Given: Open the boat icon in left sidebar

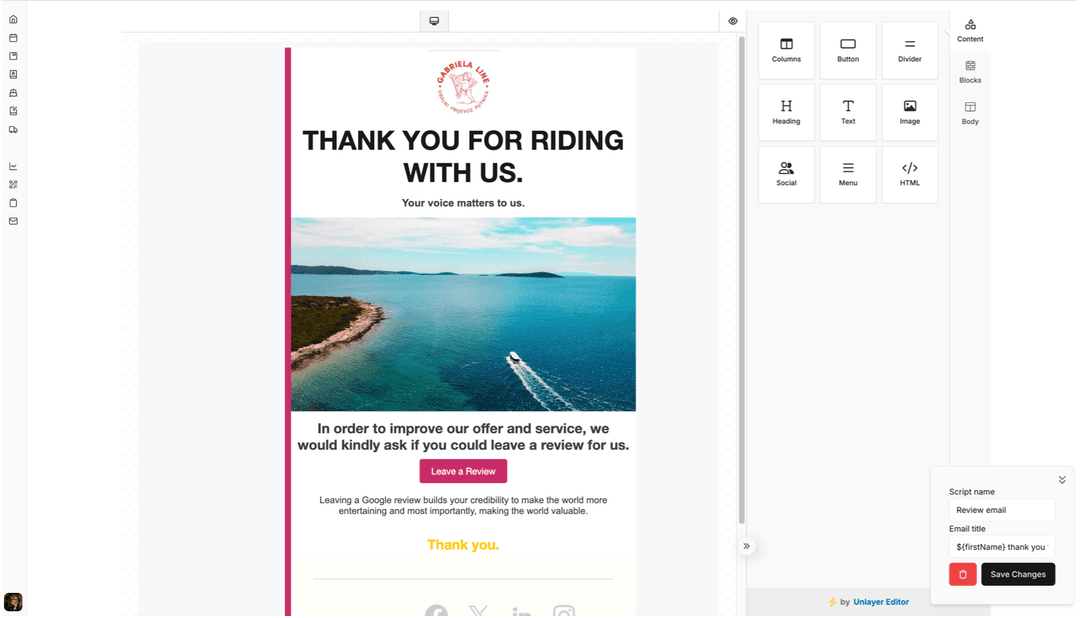Looking at the screenshot, I should click(13, 92).
